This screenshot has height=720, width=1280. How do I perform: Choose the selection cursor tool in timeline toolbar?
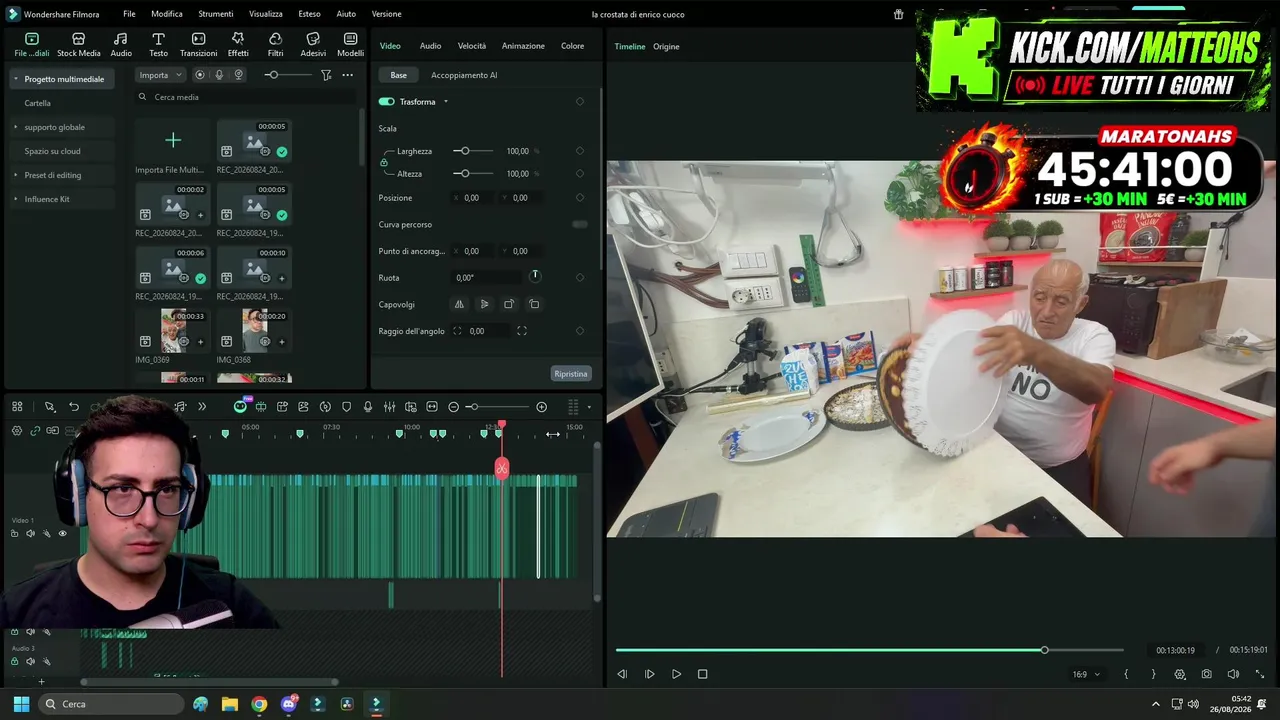(49, 407)
